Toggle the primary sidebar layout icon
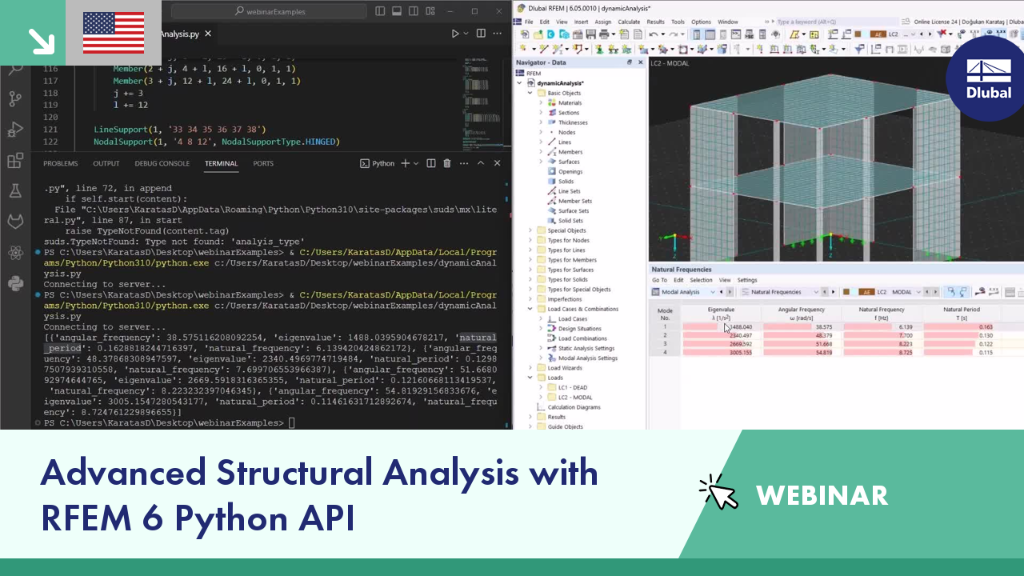1024x576 pixels. click(380, 11)
